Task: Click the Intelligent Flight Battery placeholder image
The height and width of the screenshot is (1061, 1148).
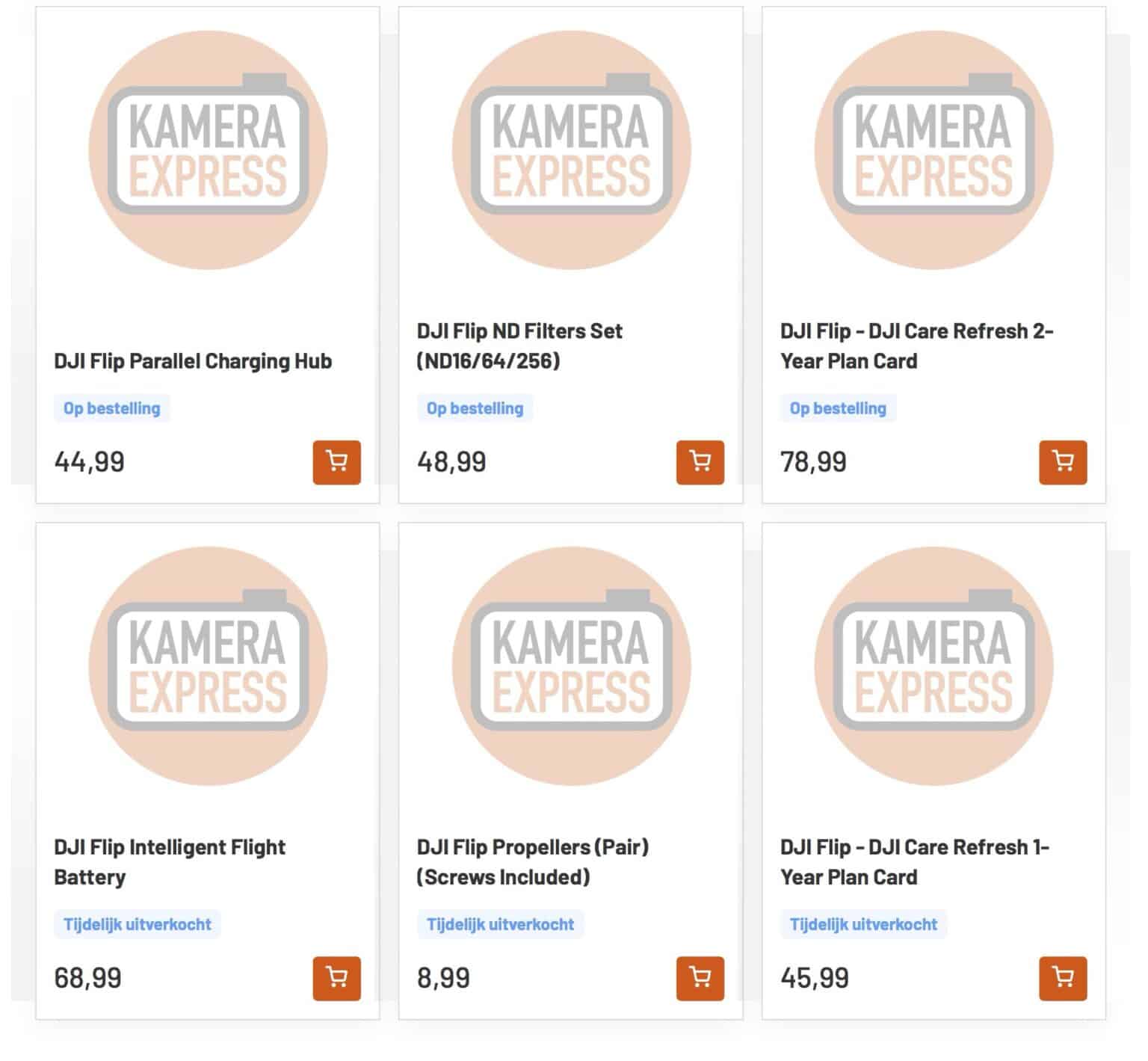Action: point(208,665)
